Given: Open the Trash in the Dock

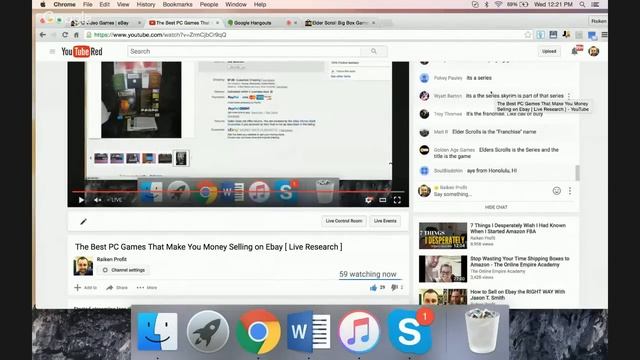Looking at the screenshot, I should pyautogui.click(x=482, y=331).
